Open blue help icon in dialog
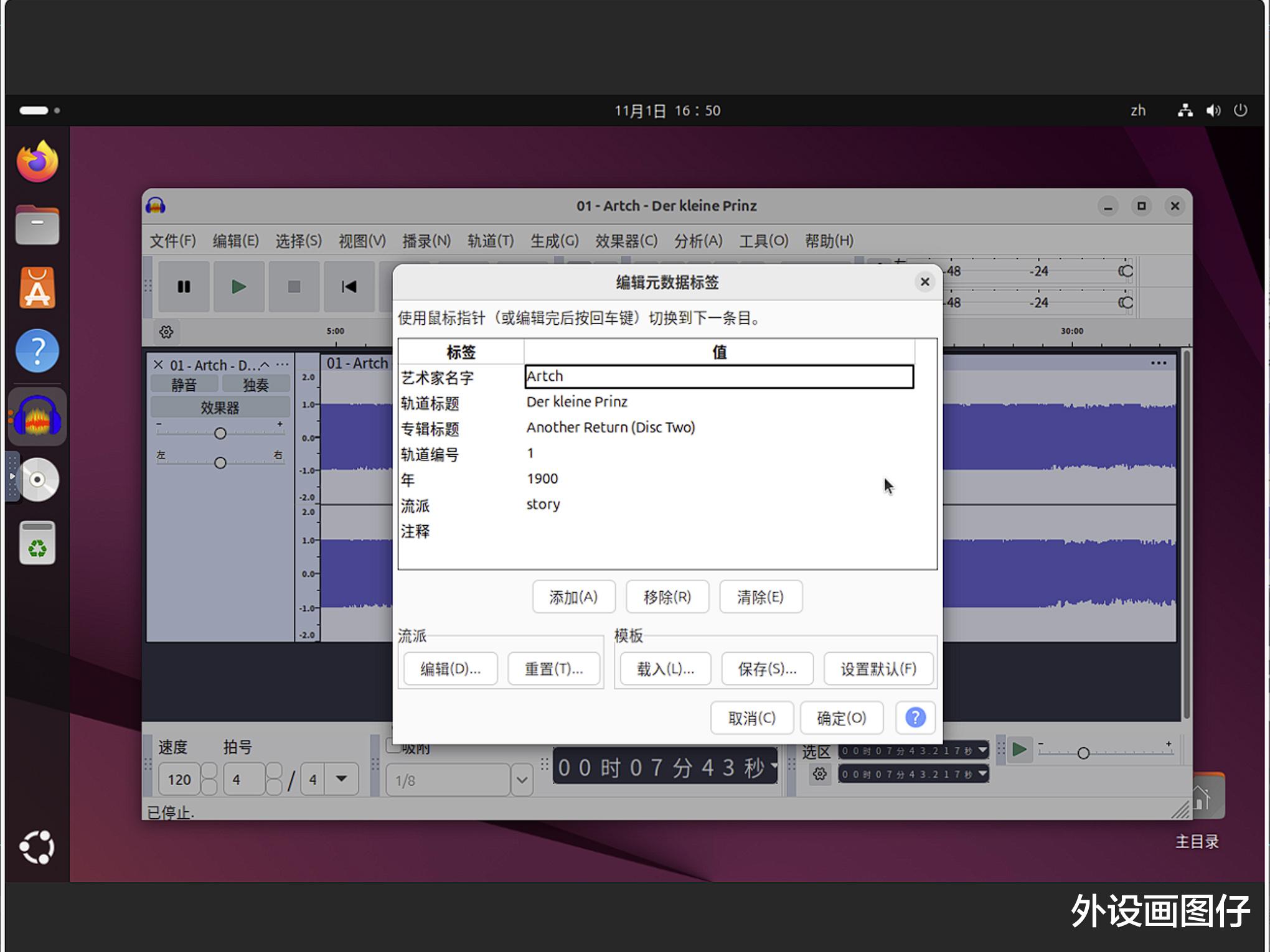Viewport: 1270px width, 952px height. pos(915,717)
